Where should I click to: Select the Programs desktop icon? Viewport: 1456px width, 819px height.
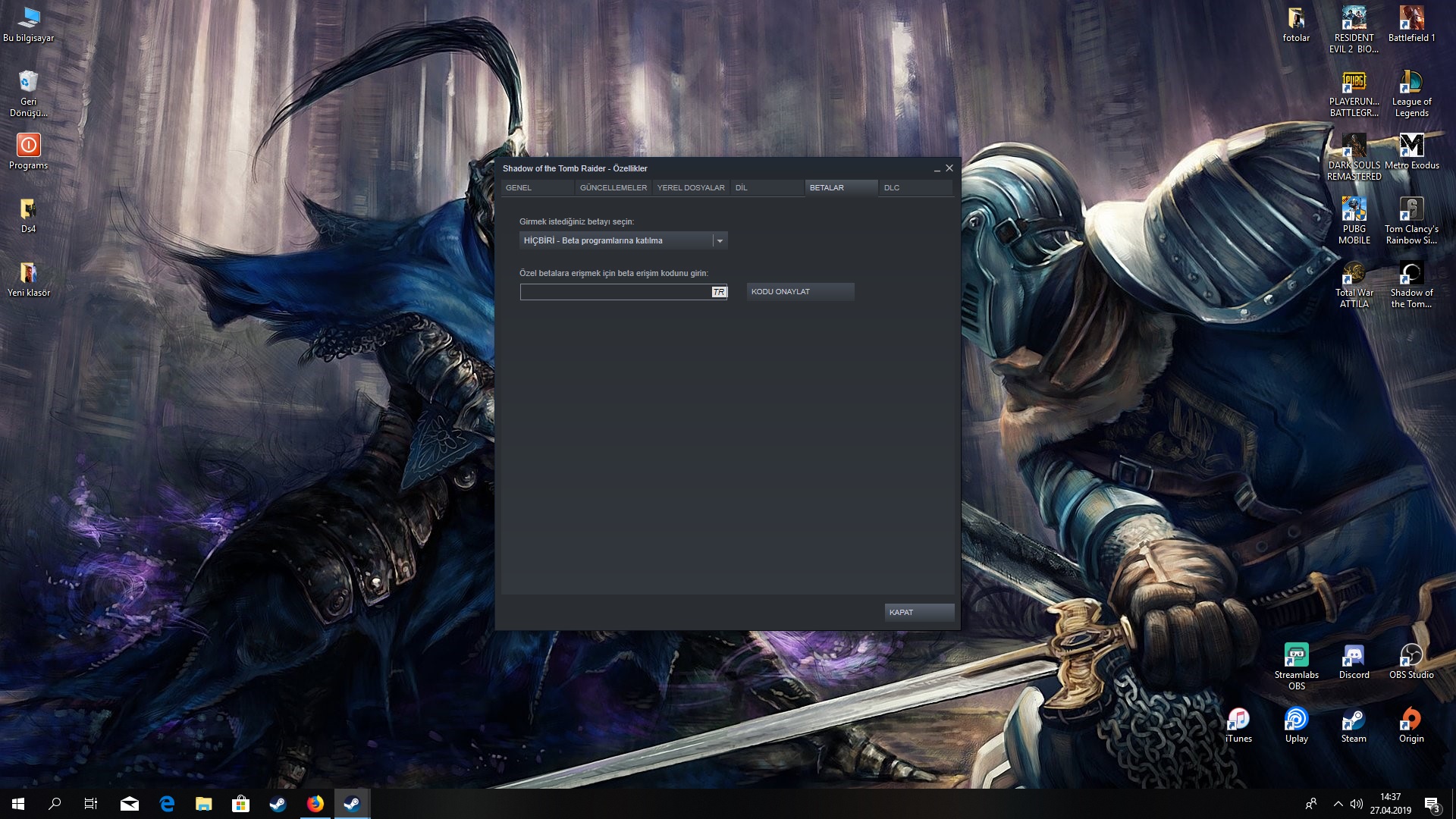pos(29,152)
